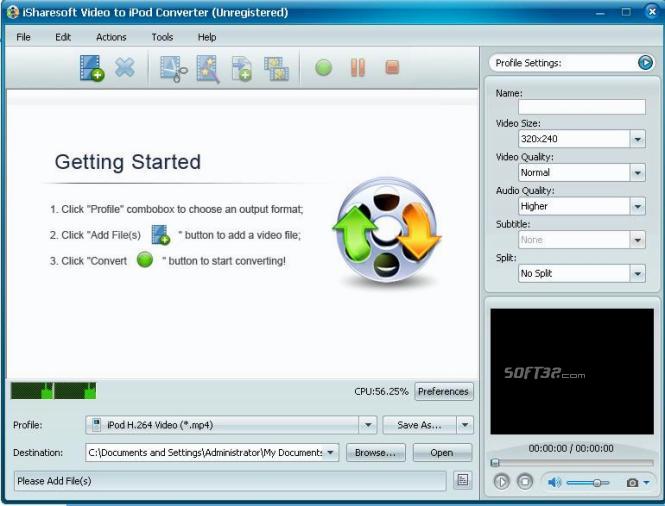Stop conversion with the red stop icon
Viewport: 665px width, 506px height.
tap(392, 67)
